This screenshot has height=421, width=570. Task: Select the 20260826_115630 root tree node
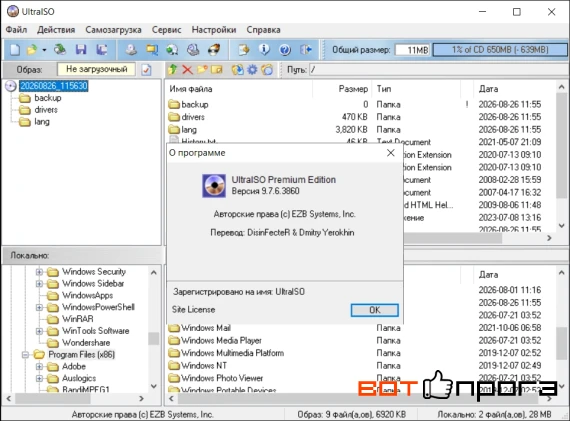54,86
